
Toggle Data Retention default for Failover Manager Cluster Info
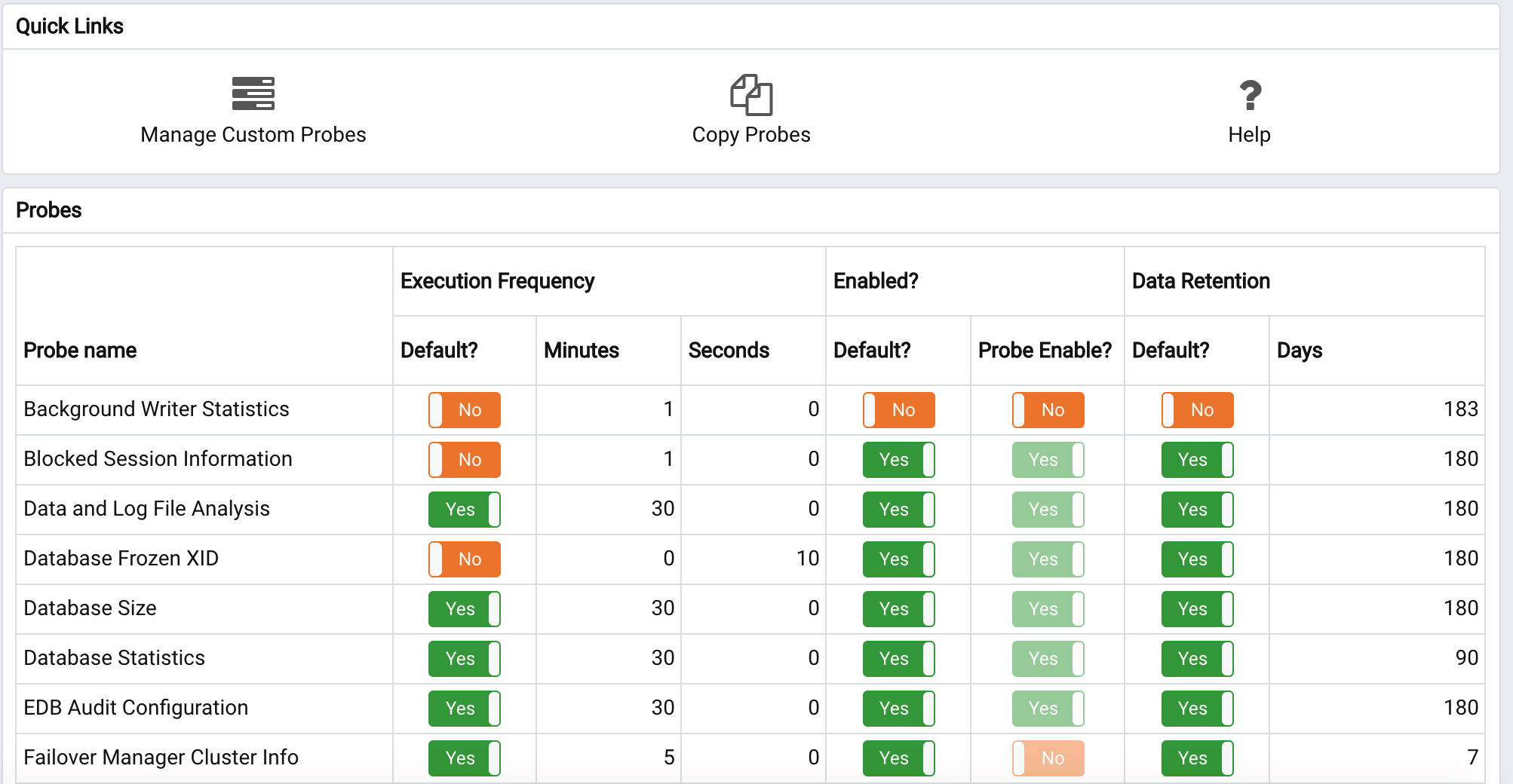pos(1198,758)
